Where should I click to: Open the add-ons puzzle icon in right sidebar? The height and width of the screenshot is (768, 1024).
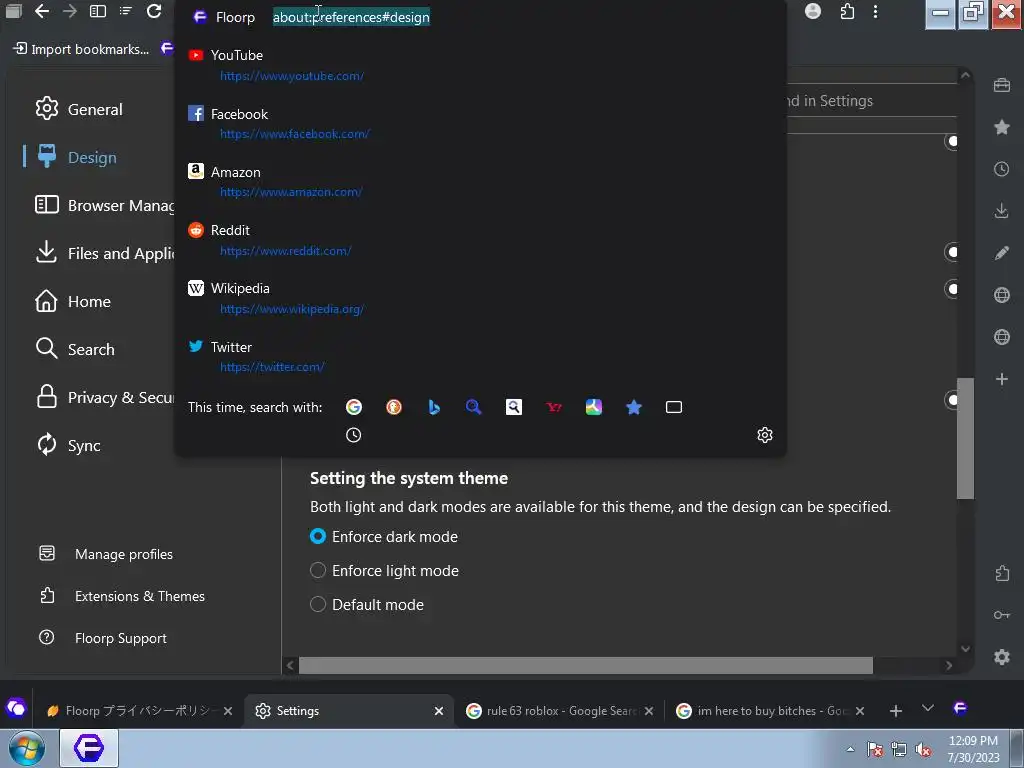point(1002,573)
